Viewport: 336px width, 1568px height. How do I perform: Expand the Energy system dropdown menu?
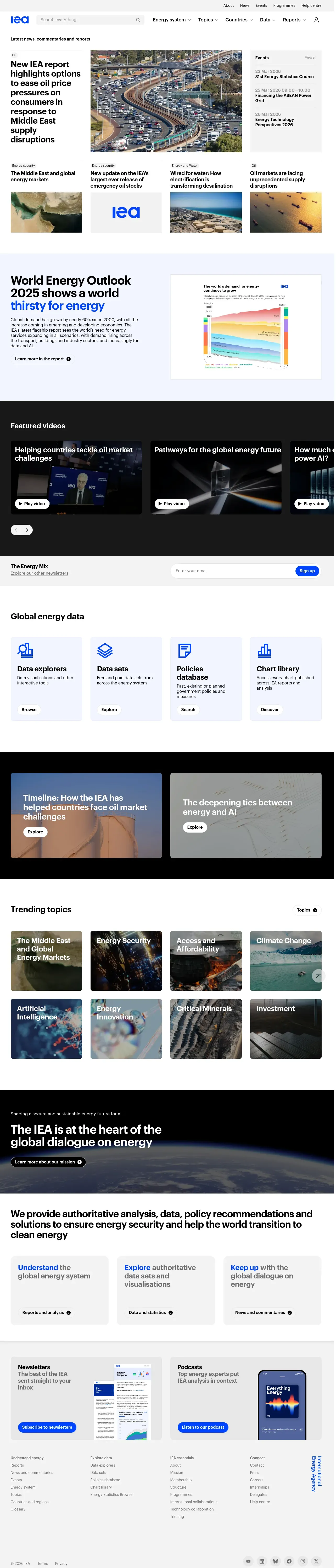tap(172, 20)
